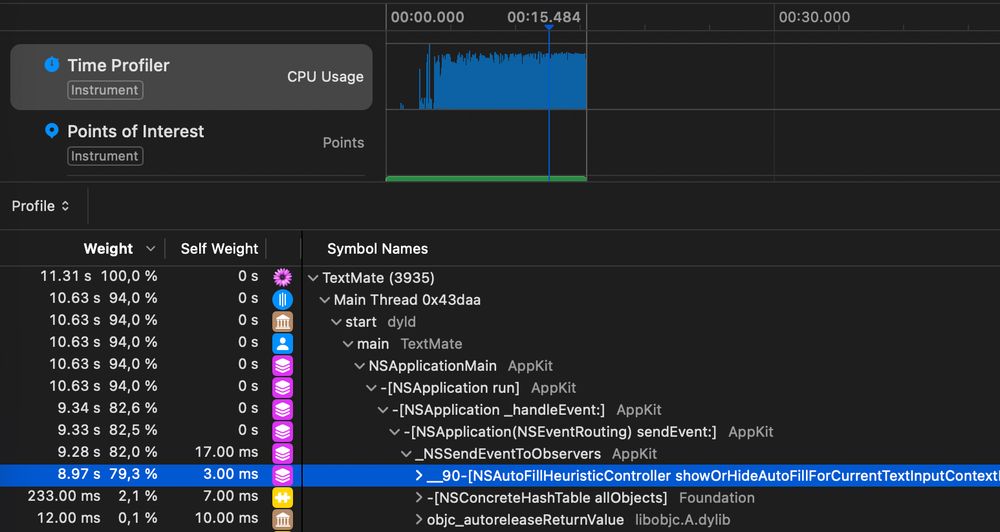Click the Points track label
This screenshot has height=532, width=1000.
click(x=343, y=143)
